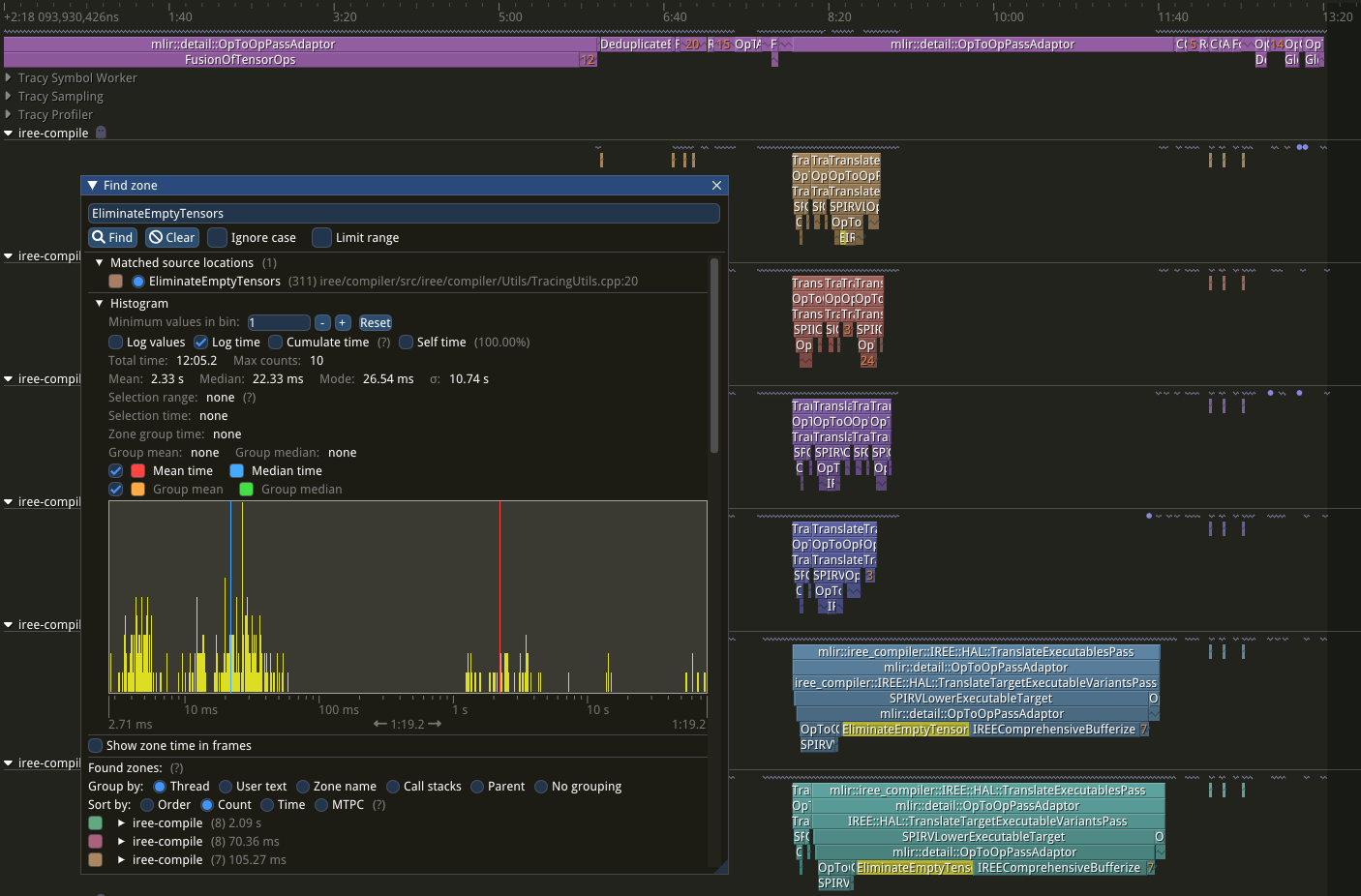Expand the Tracy Symbol Worker thread
This screenshot has height=896, width=1361.
9,77
